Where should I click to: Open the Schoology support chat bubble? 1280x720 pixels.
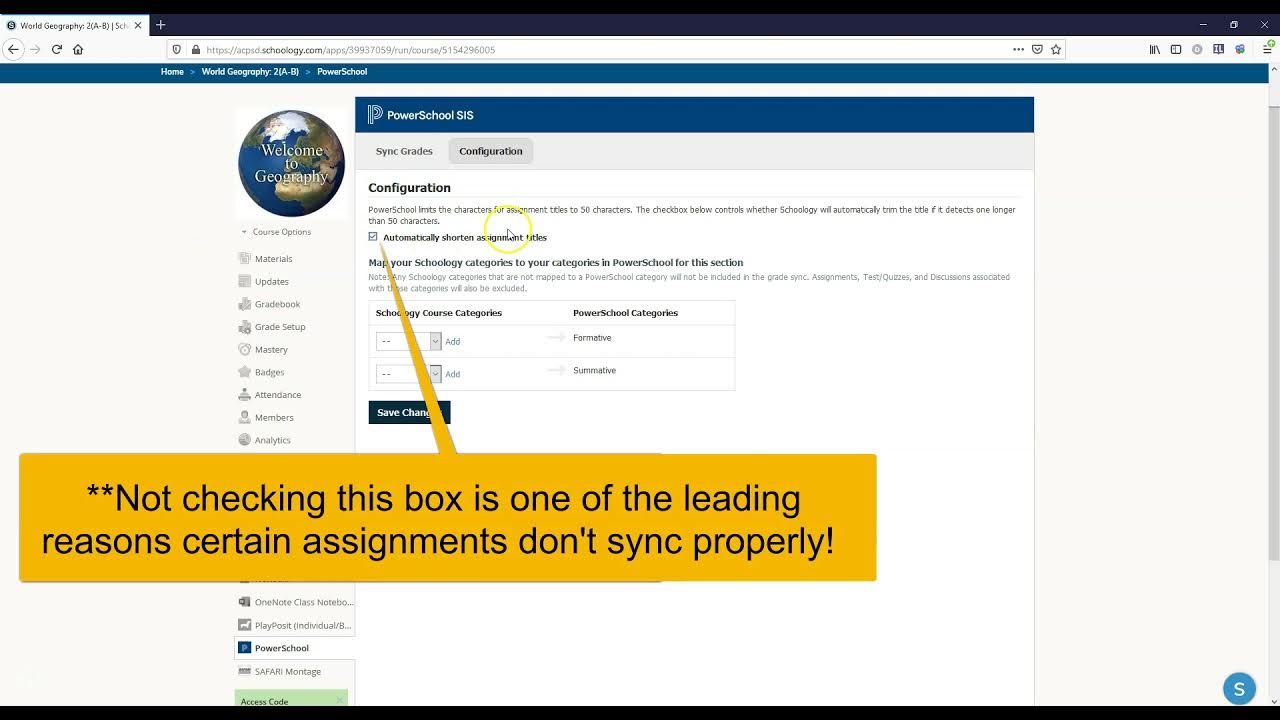coord(1239,689)
